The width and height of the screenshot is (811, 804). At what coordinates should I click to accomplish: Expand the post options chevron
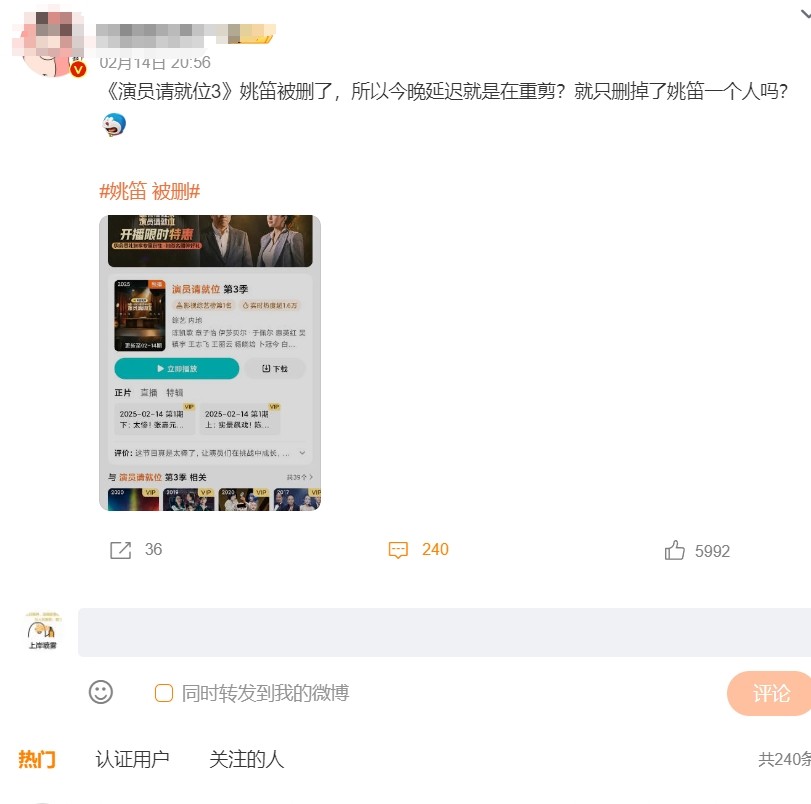(805, 14)
